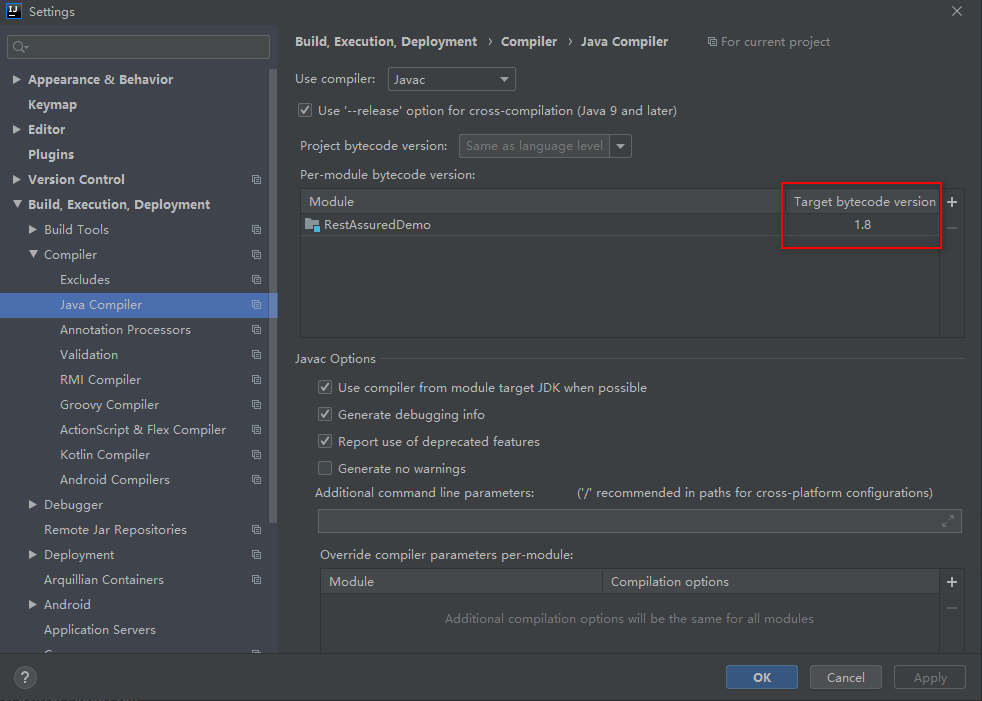Click Compiler in the breadcrumb
This screenshot has width=982, height=701.
pyautogui.click(x=529, y=41)
